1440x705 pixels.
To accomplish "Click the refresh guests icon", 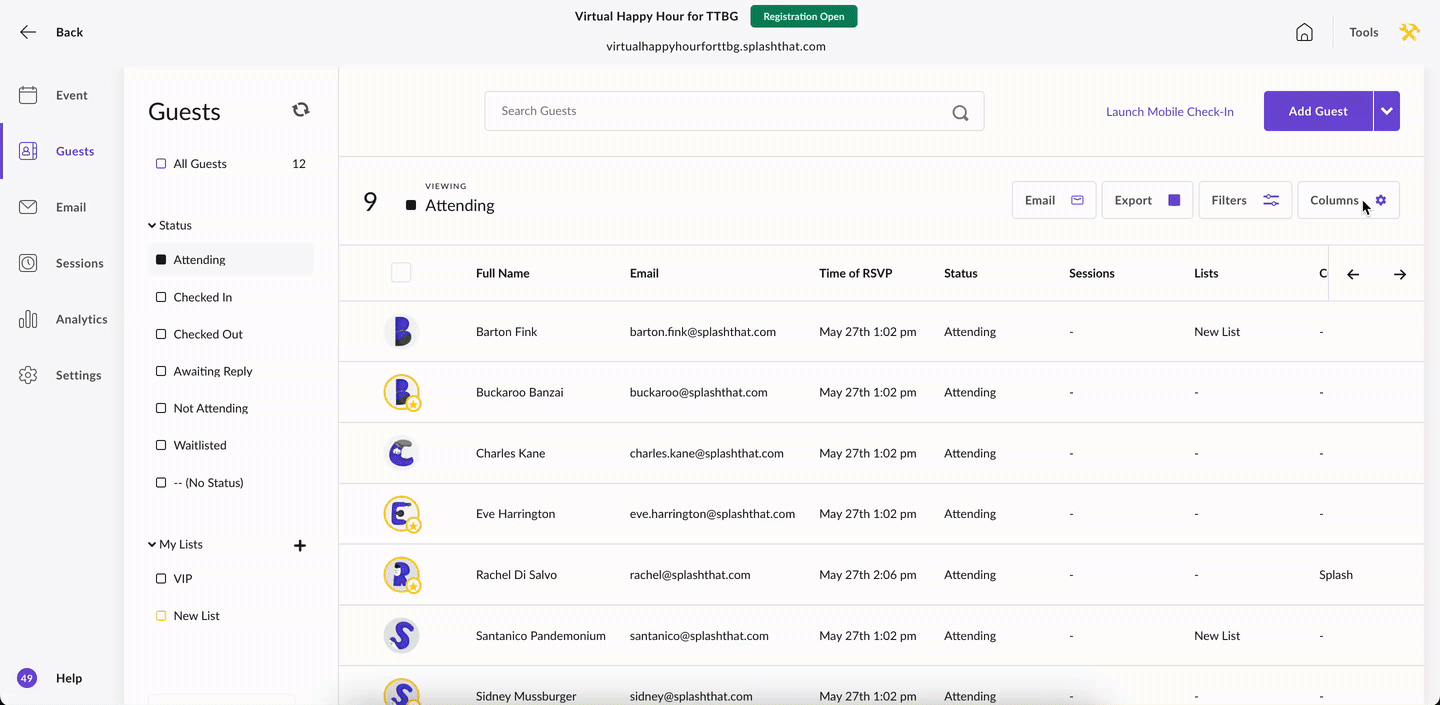I will pyautogui.click(x=300, y=110).
